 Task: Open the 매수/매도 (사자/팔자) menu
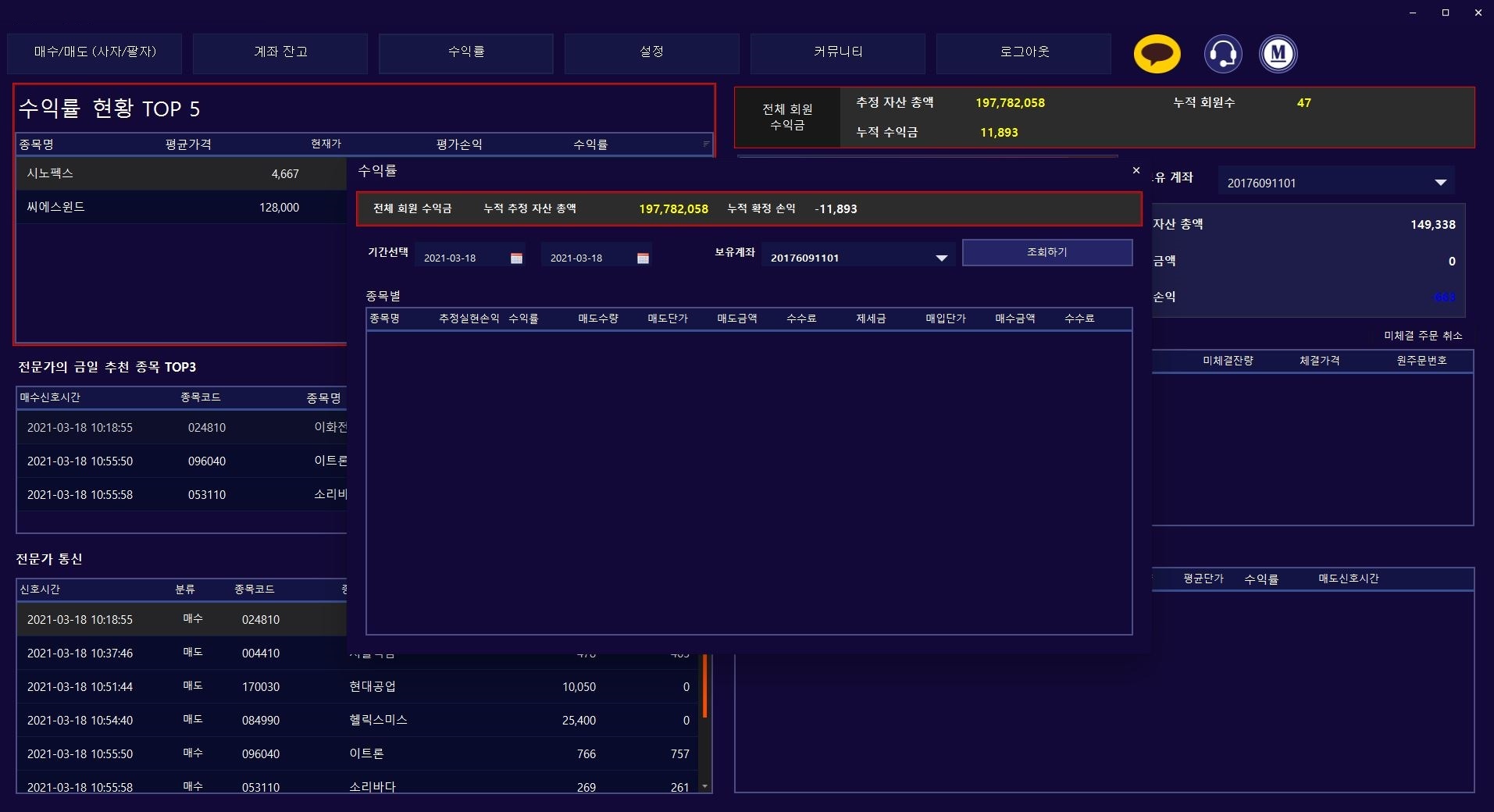point(94,52)
